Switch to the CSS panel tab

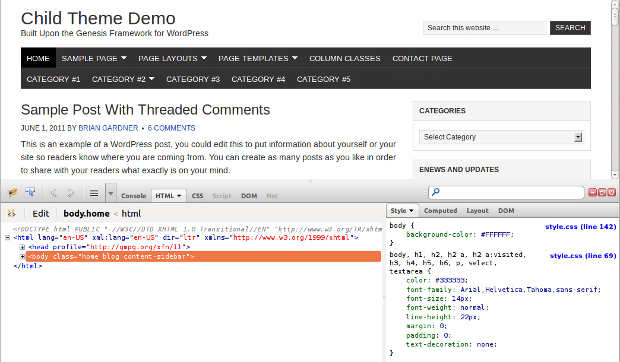(x=197, y=196)
